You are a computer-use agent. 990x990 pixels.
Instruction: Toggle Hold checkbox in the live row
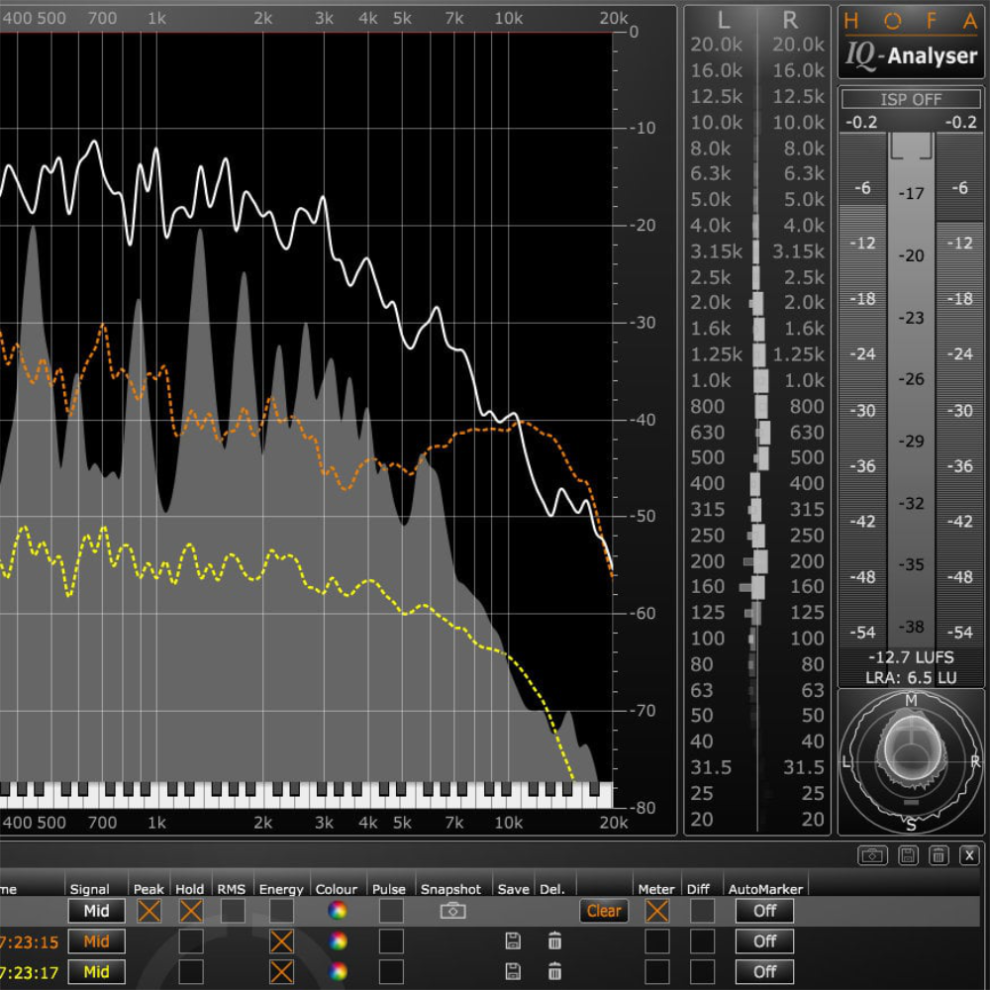[x=190, y=911]
